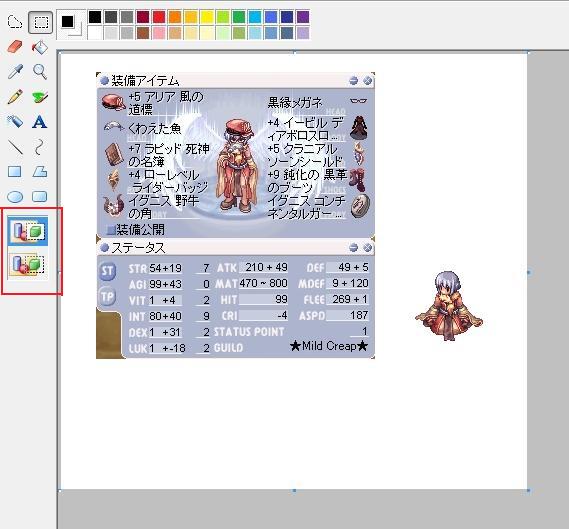The height and width of the screenshot is (529, 569).
Task: Pick the Rectangle shape tool
Action: point(15,172)
